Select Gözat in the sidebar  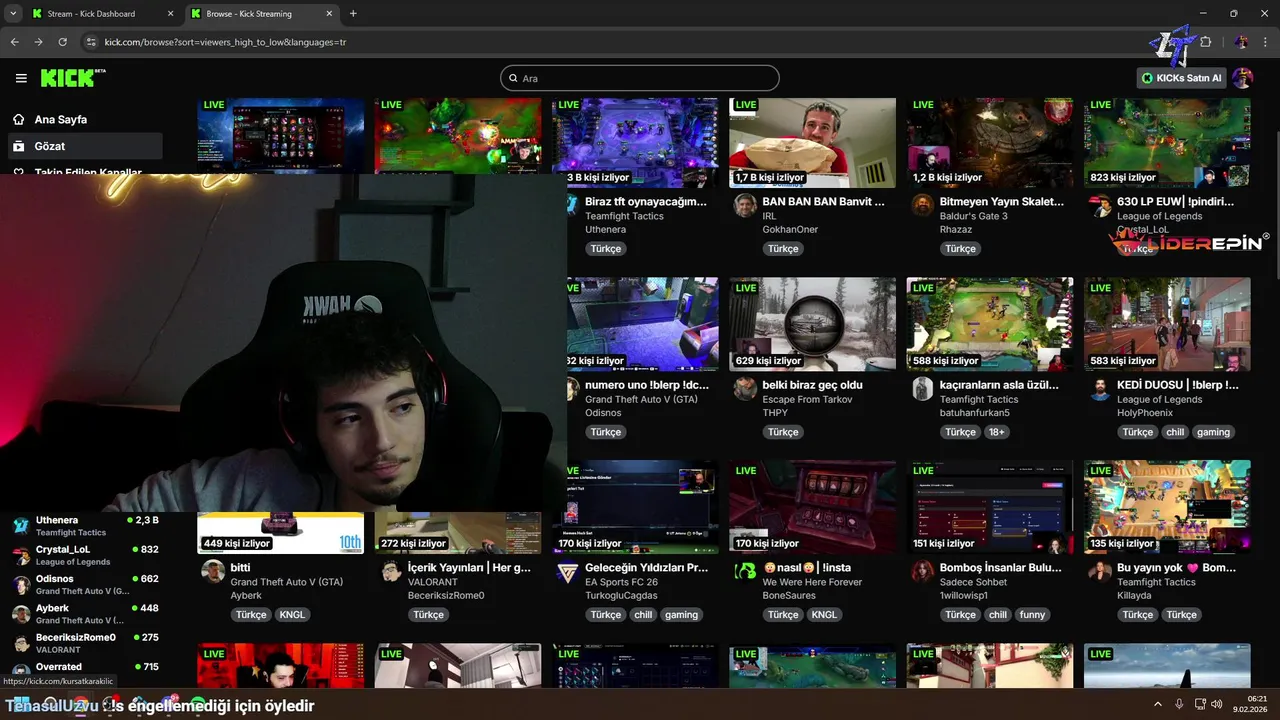(84, 146)
